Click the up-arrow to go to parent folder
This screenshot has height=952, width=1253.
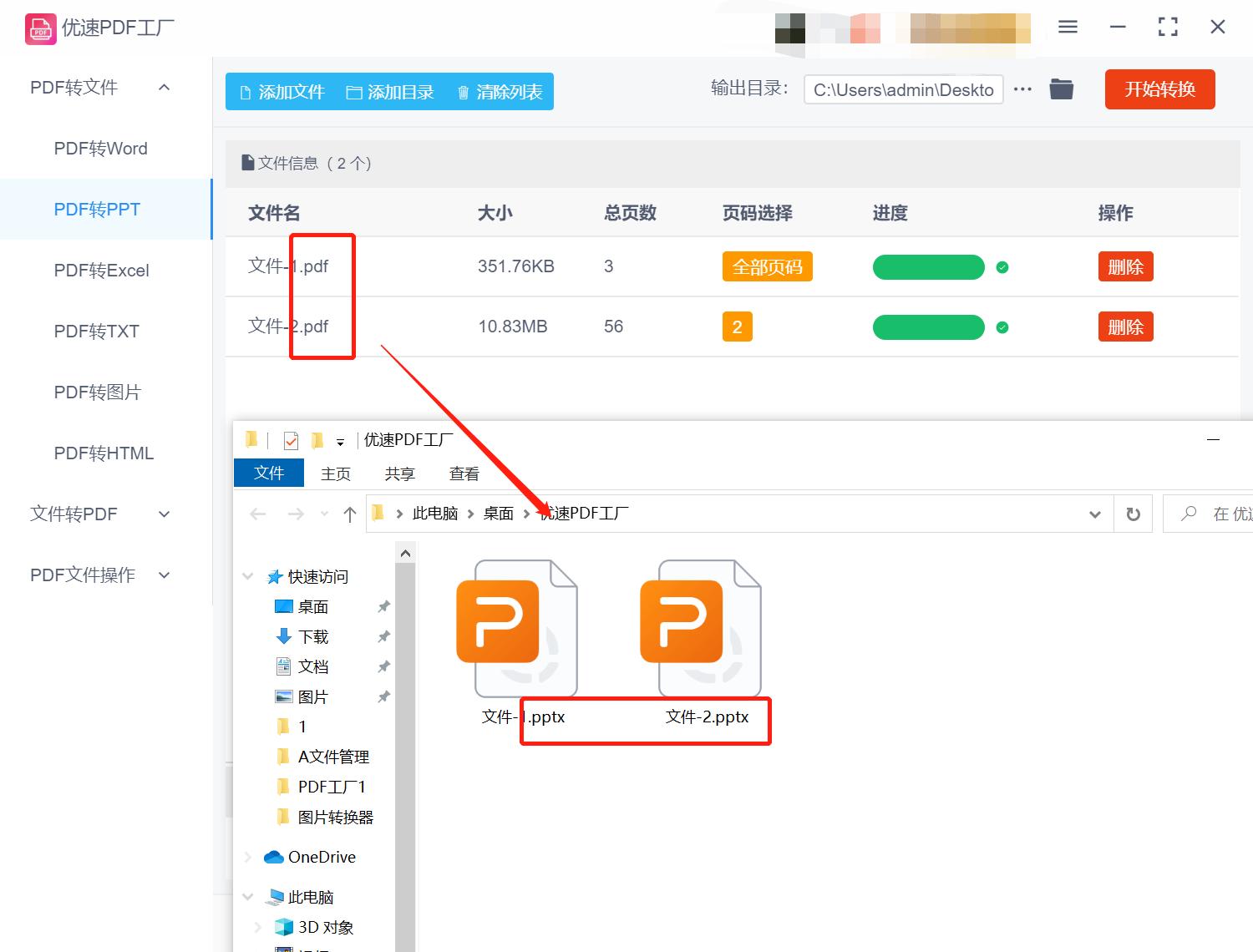pos(349,514)
